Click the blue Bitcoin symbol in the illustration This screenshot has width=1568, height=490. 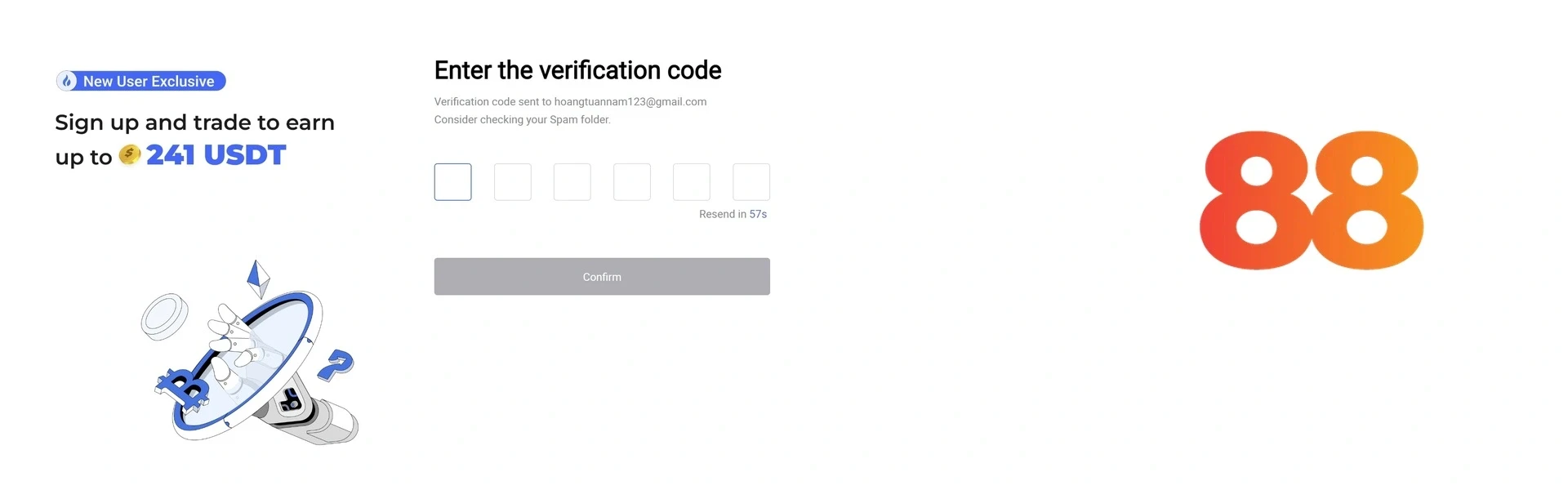[185, 388]
